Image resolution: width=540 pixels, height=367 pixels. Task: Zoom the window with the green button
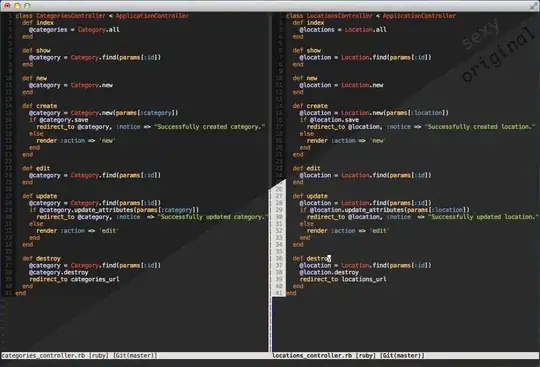pyautogui.click(x=27, y=5)
